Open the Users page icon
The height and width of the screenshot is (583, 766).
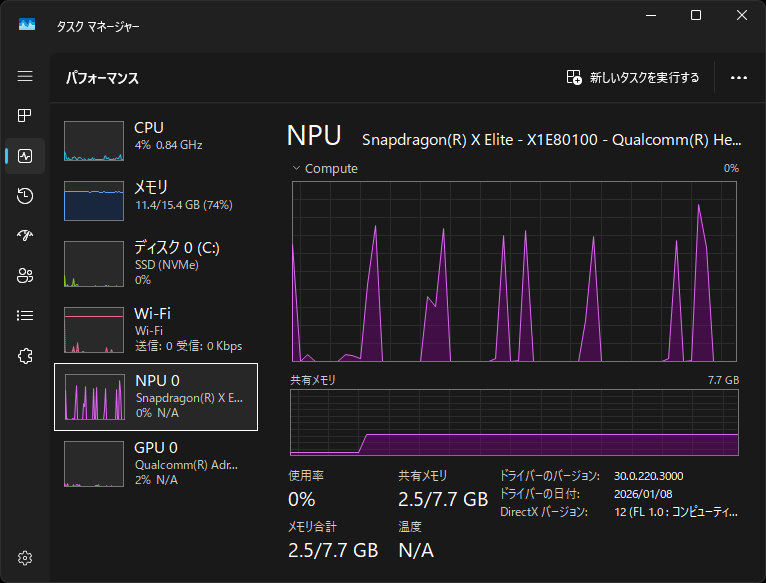[x=25, y=276]
